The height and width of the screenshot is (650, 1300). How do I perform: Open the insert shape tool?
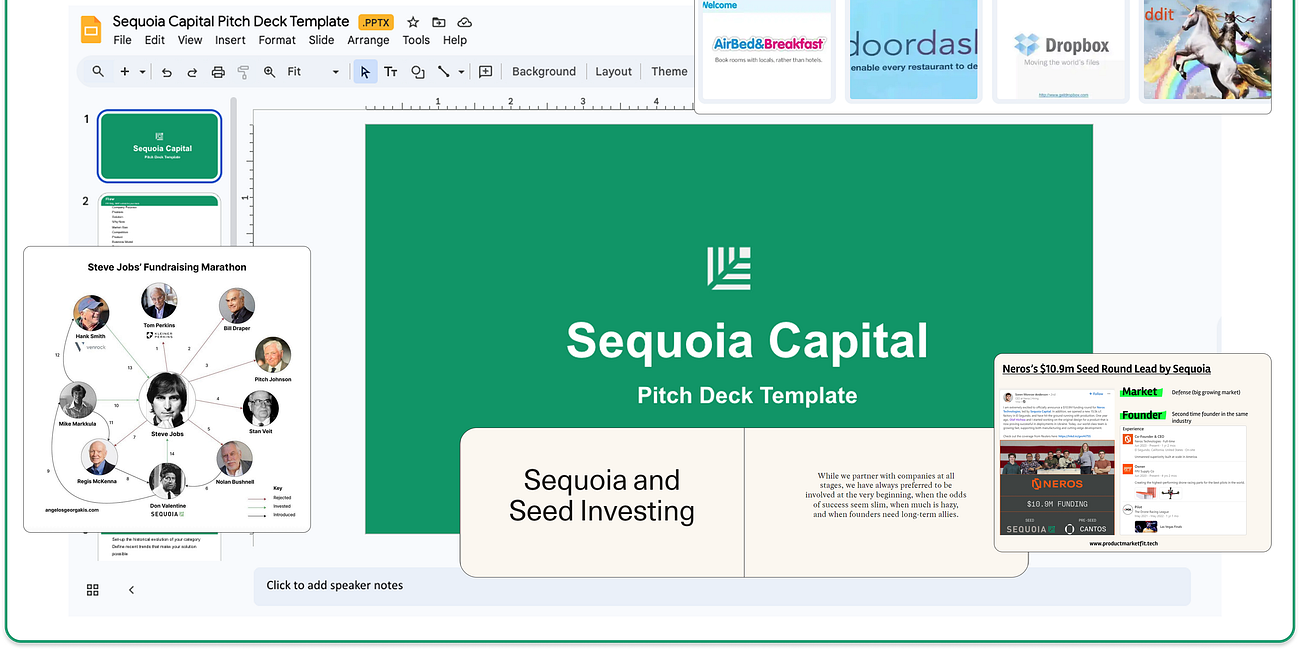(417, 72)
